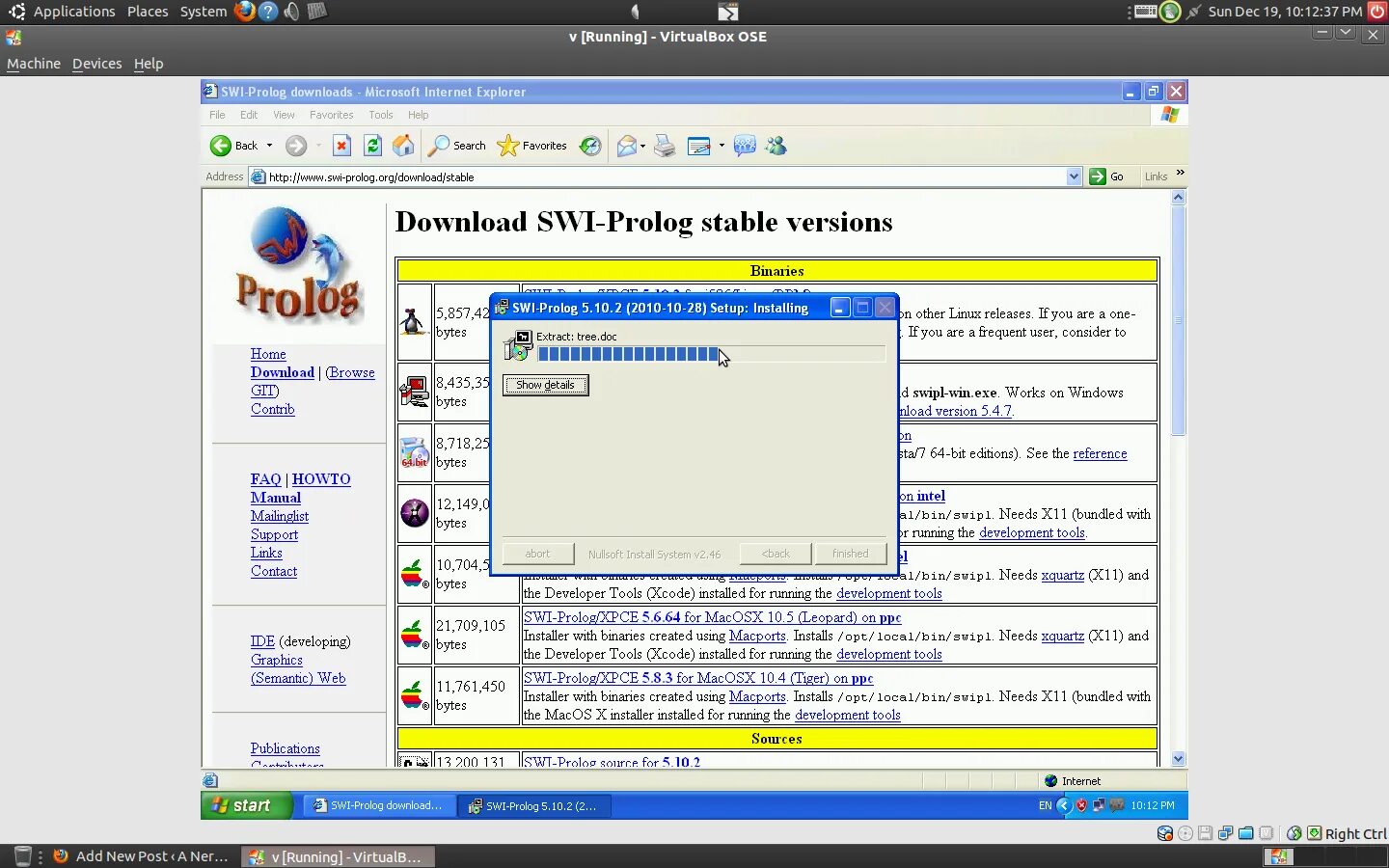Open the Mailinglist sidebar link
1389x868 pixels.
click(280, 516)
